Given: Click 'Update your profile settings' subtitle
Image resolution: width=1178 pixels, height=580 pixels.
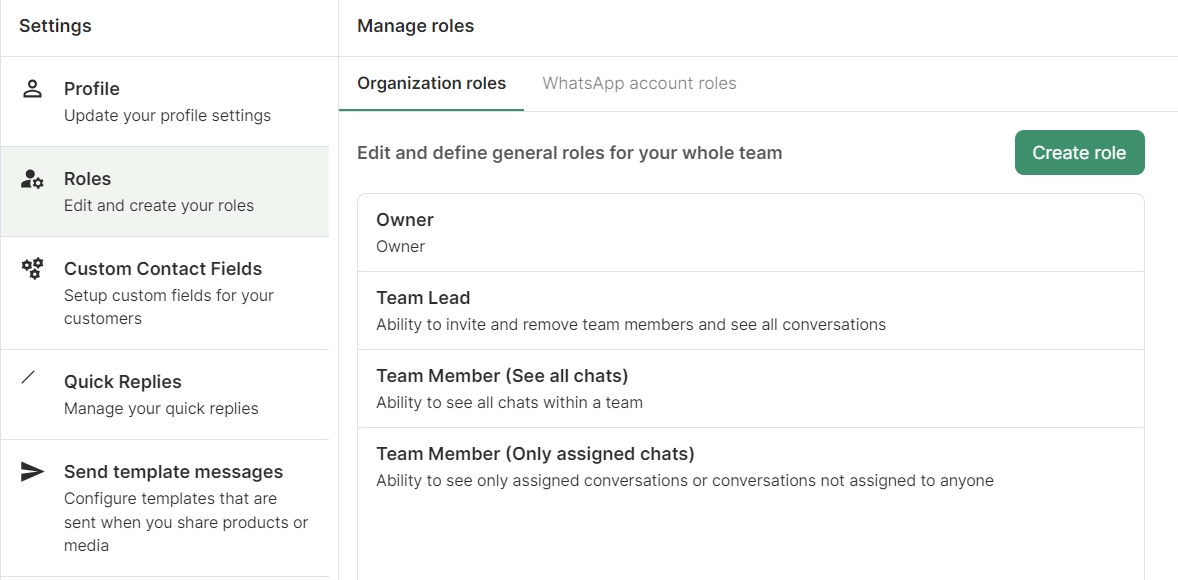Looking at the screenshot, I should click(167, 116).
